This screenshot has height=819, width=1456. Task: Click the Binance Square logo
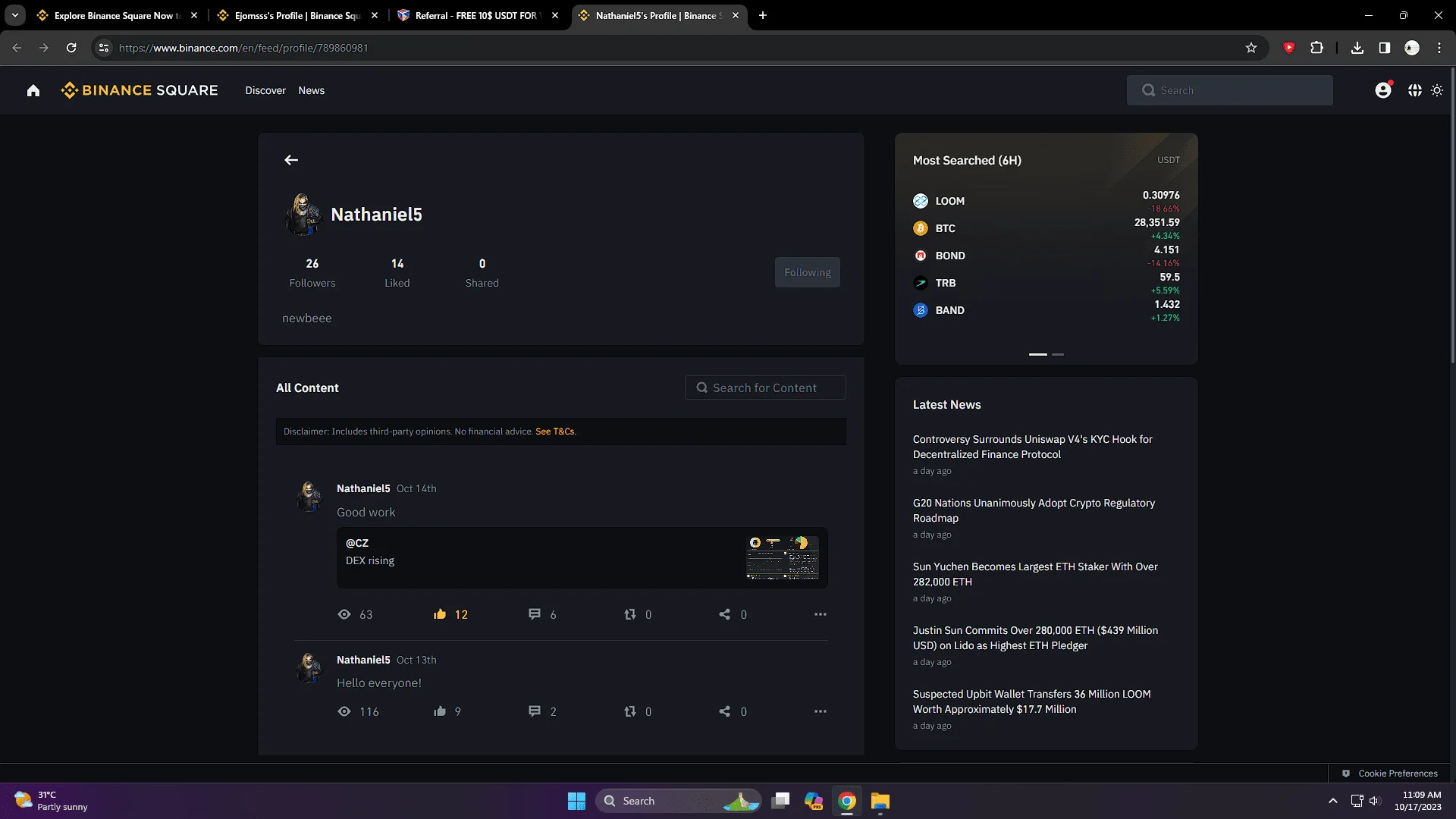click(x=140, y=90)
